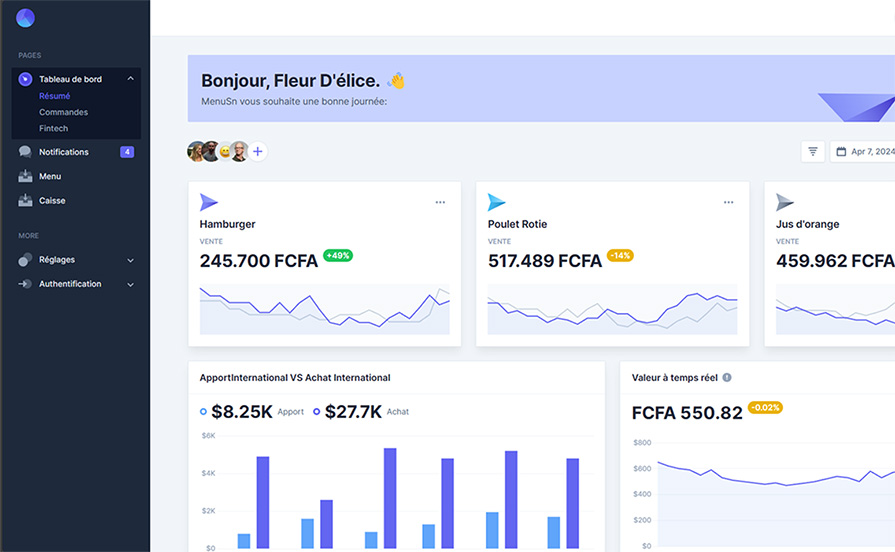Screen dimensions: 895x552
Task: Toggle the Apport legend marker
Action: click(x=203, y=412)
